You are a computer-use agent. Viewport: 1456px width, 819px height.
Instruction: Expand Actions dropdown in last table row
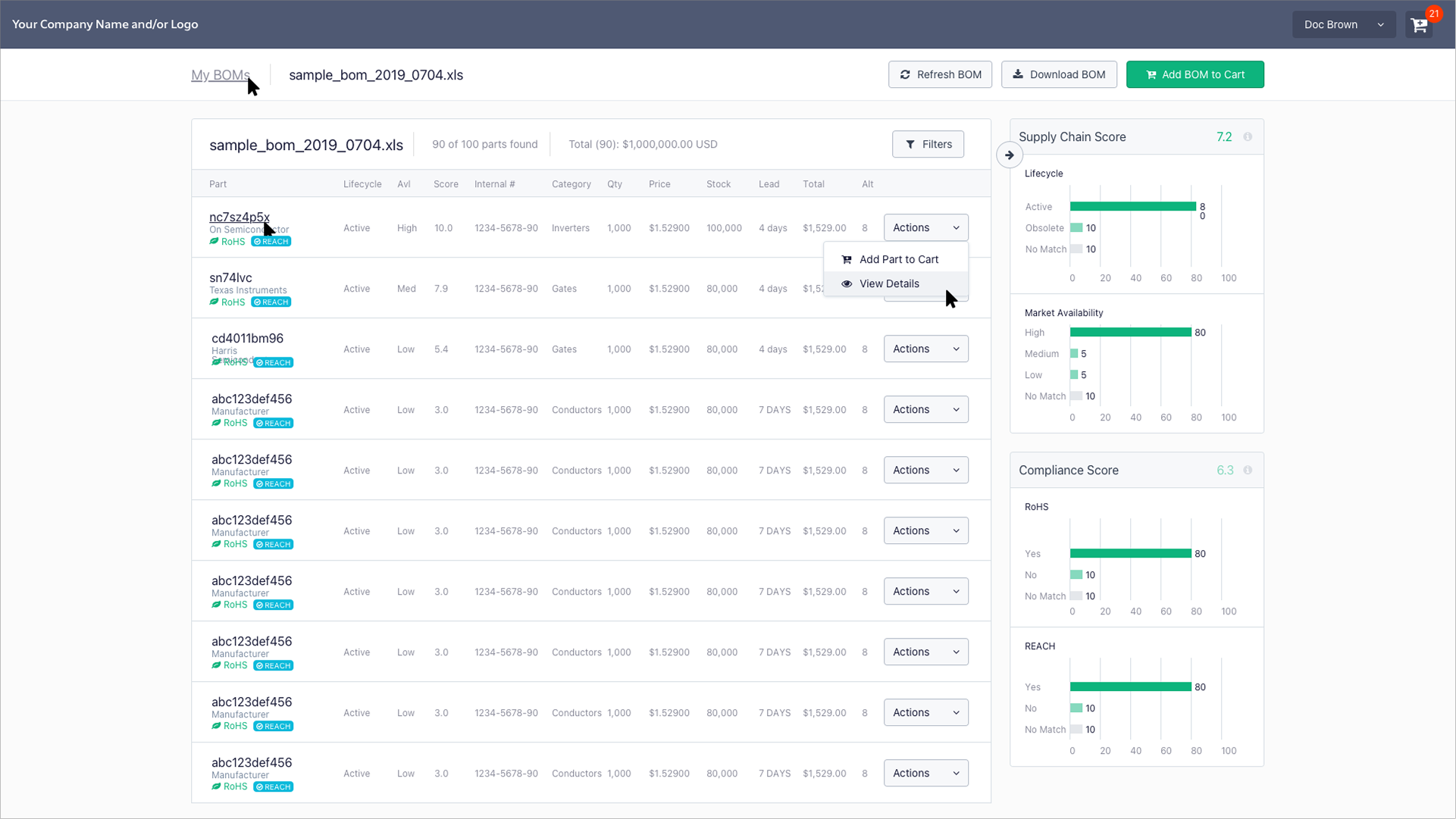pos(925,774)
